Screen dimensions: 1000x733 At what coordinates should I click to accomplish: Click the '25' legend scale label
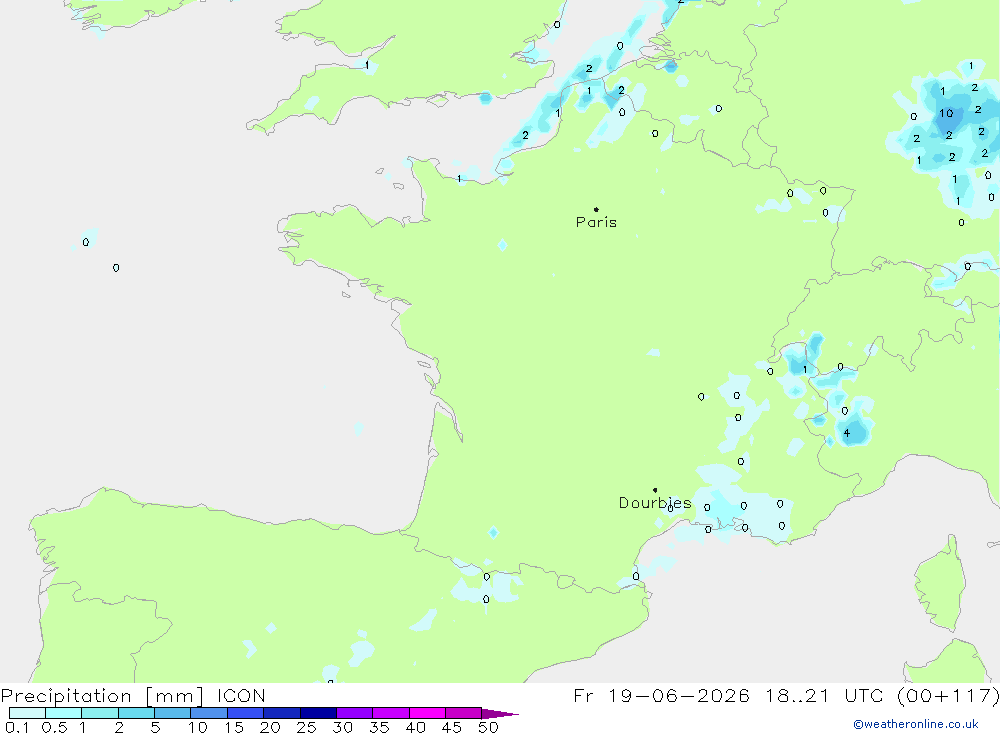pos(307,727)
